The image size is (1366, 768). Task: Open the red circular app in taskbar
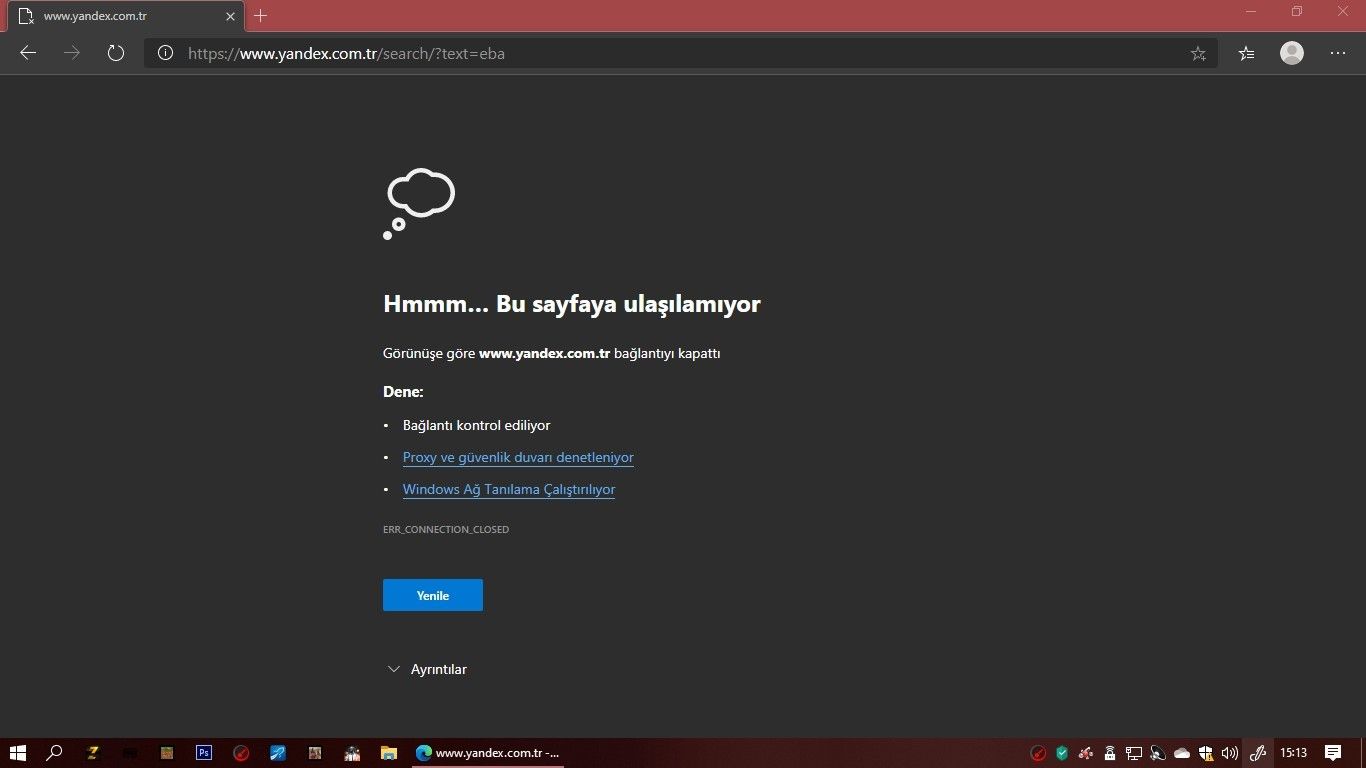[241, 753]
